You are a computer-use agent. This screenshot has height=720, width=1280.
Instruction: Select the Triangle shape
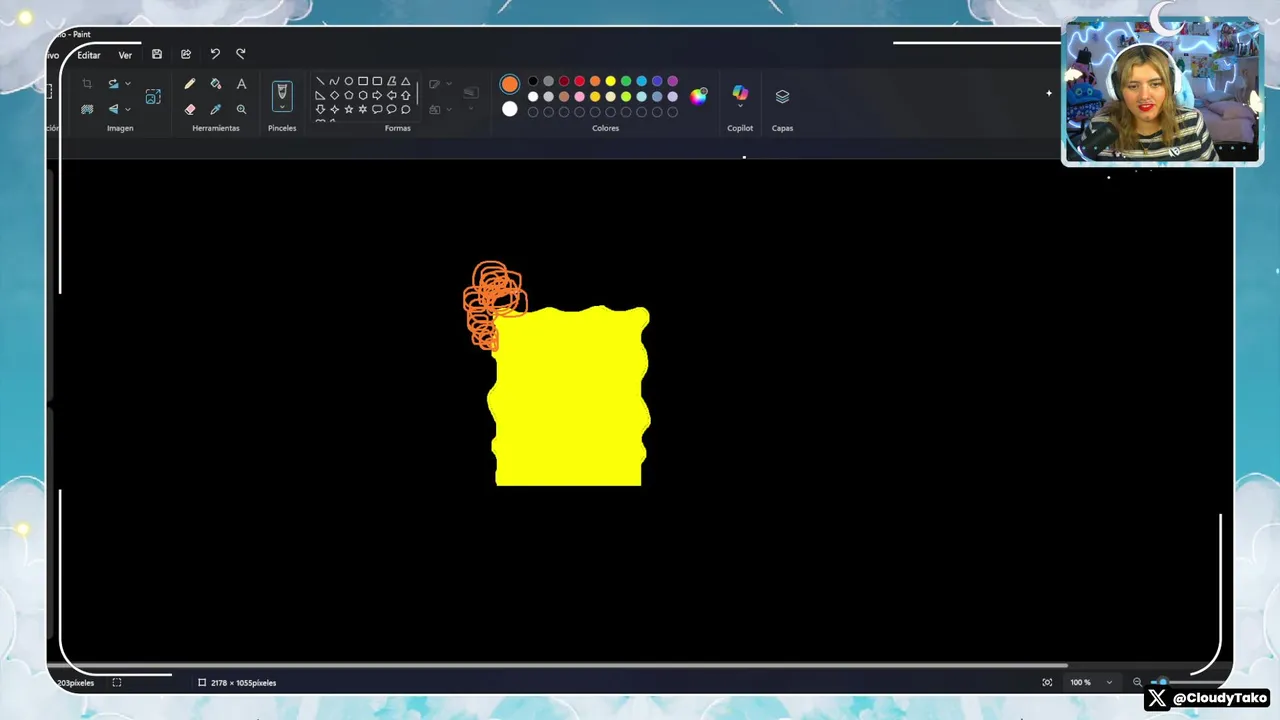[405, 81]
